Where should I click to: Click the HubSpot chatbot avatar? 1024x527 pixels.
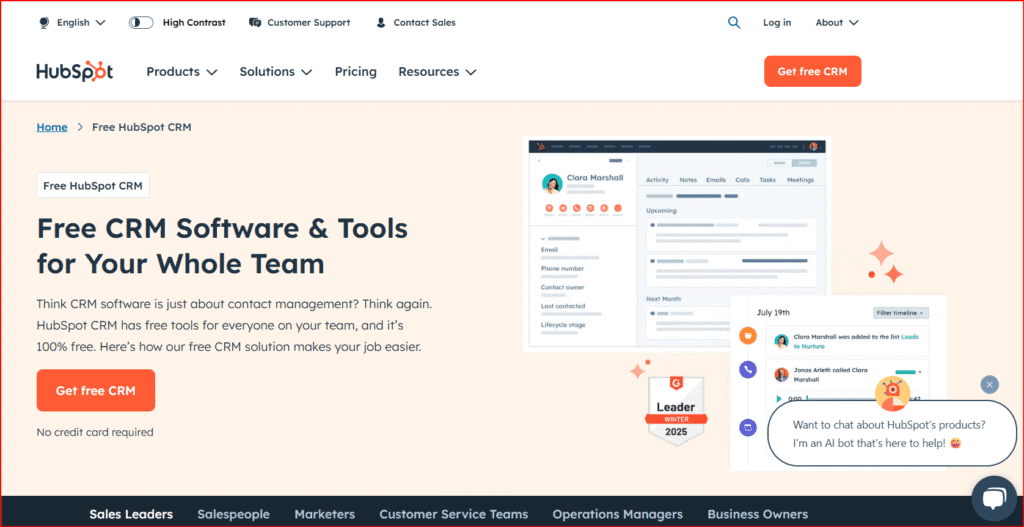pos(892,394)
